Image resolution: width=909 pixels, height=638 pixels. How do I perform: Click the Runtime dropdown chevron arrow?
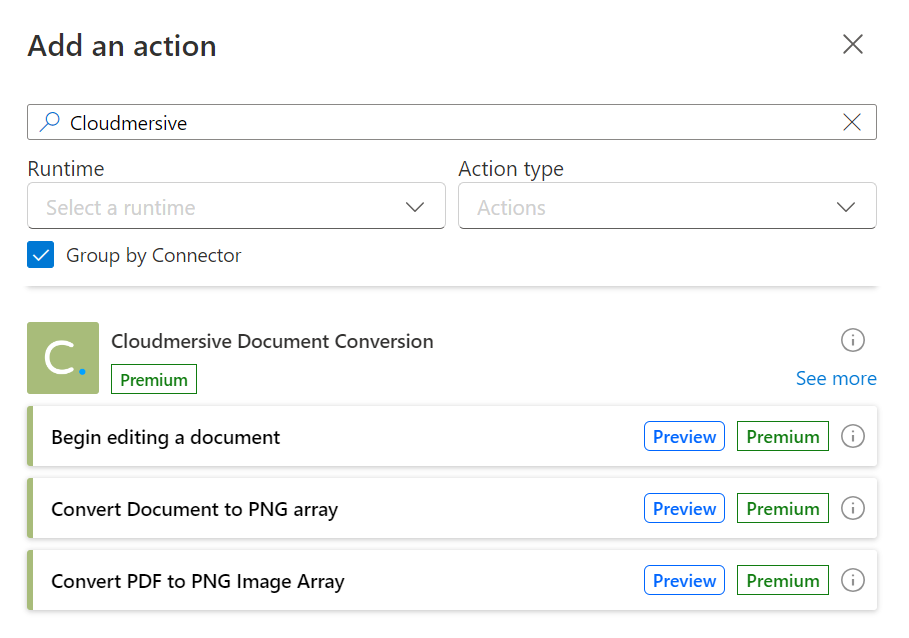click(415, 207)
